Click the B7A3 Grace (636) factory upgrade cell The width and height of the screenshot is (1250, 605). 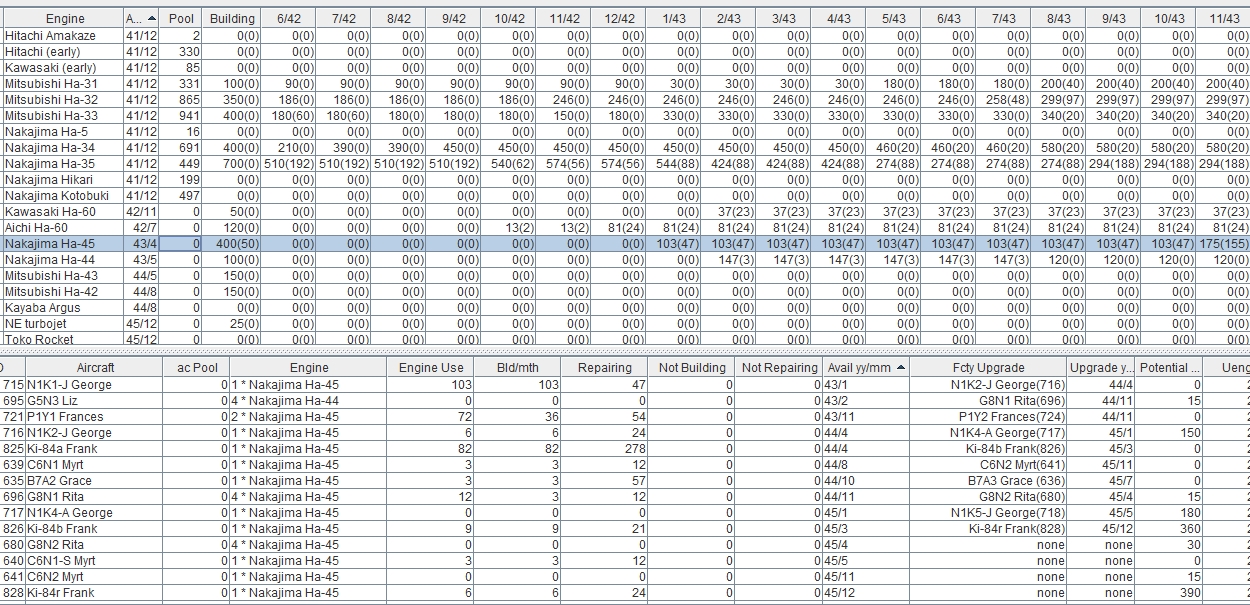point(989,480)
